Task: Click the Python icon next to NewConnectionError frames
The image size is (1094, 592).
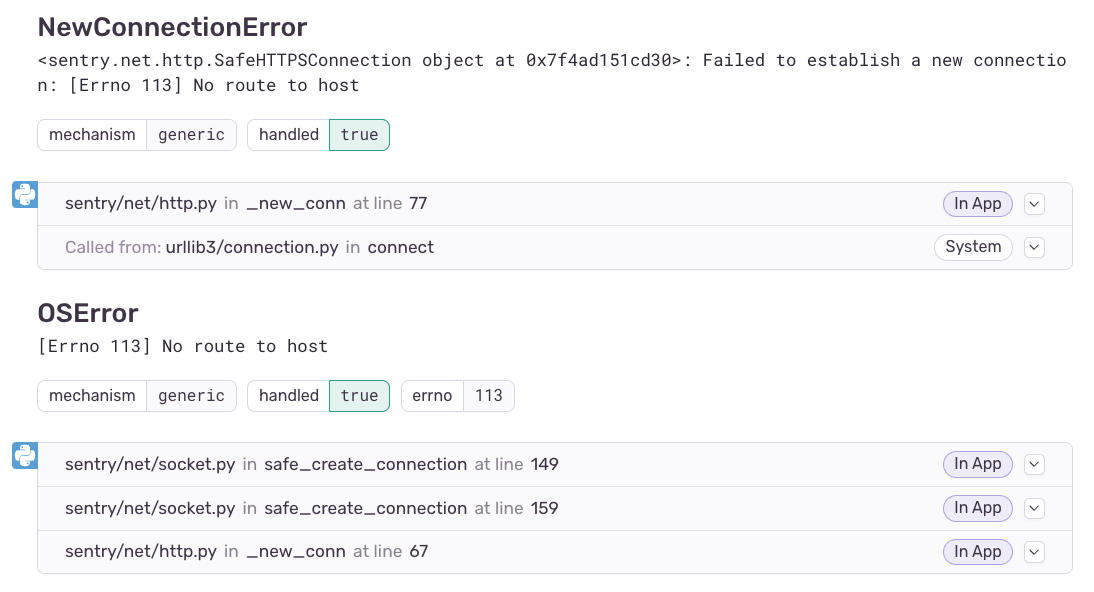Action: [24, 194]
